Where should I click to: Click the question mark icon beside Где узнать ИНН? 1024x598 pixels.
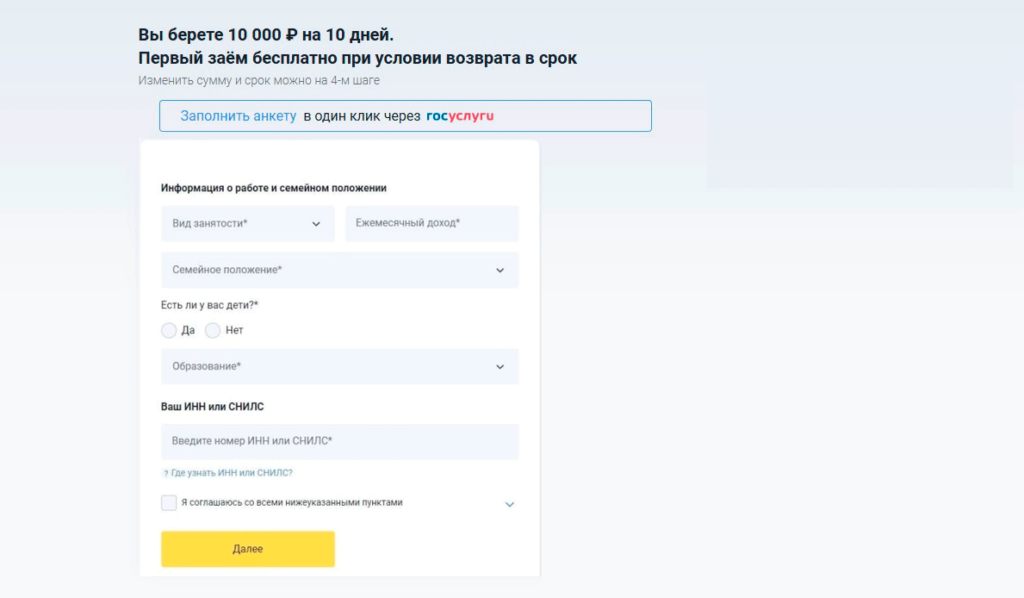pos(166,473)
